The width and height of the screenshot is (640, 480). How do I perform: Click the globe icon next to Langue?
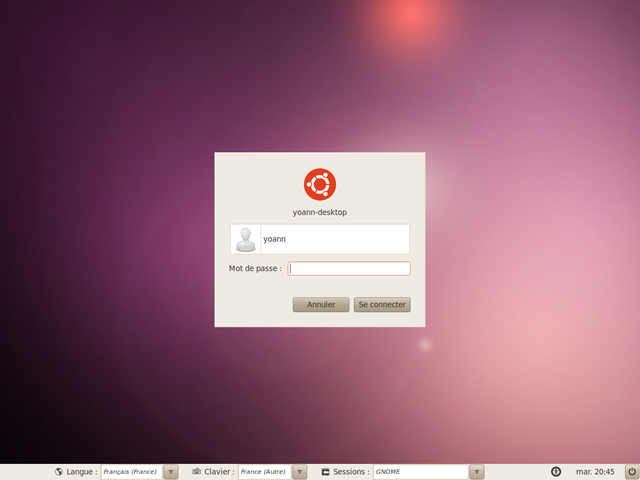59,471
